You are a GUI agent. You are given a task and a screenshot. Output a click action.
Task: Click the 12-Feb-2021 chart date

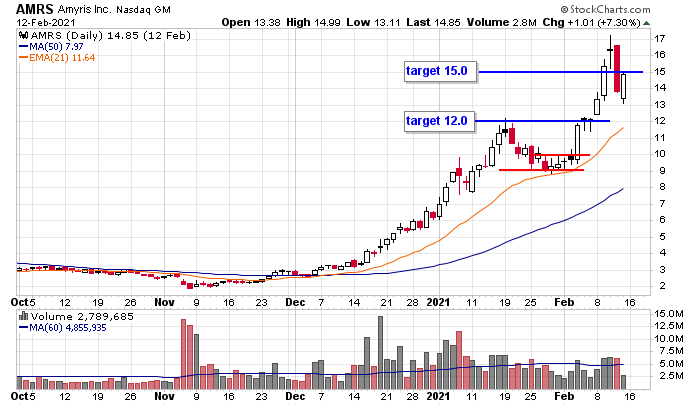(46, 23)
